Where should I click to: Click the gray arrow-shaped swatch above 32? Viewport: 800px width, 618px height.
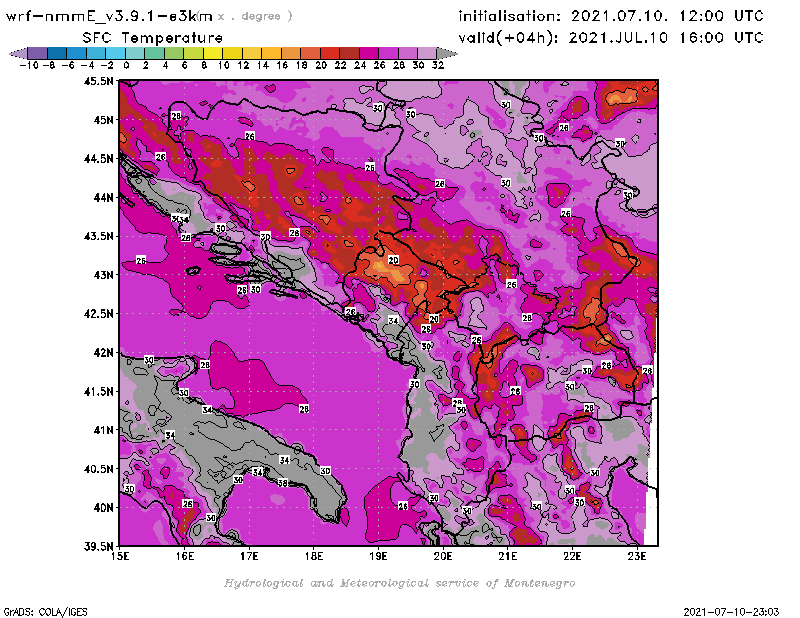447,53
